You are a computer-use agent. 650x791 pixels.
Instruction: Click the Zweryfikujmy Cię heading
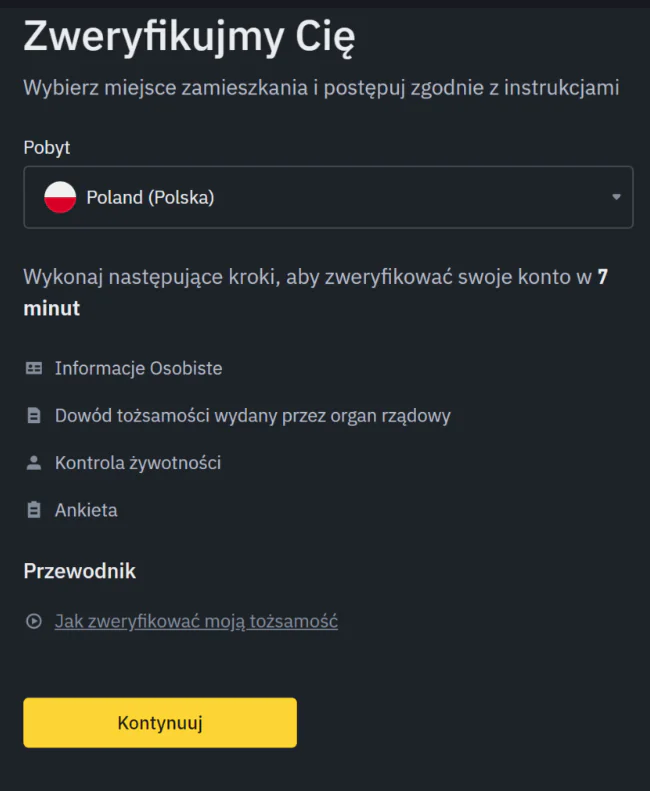(x=189, y=38)
